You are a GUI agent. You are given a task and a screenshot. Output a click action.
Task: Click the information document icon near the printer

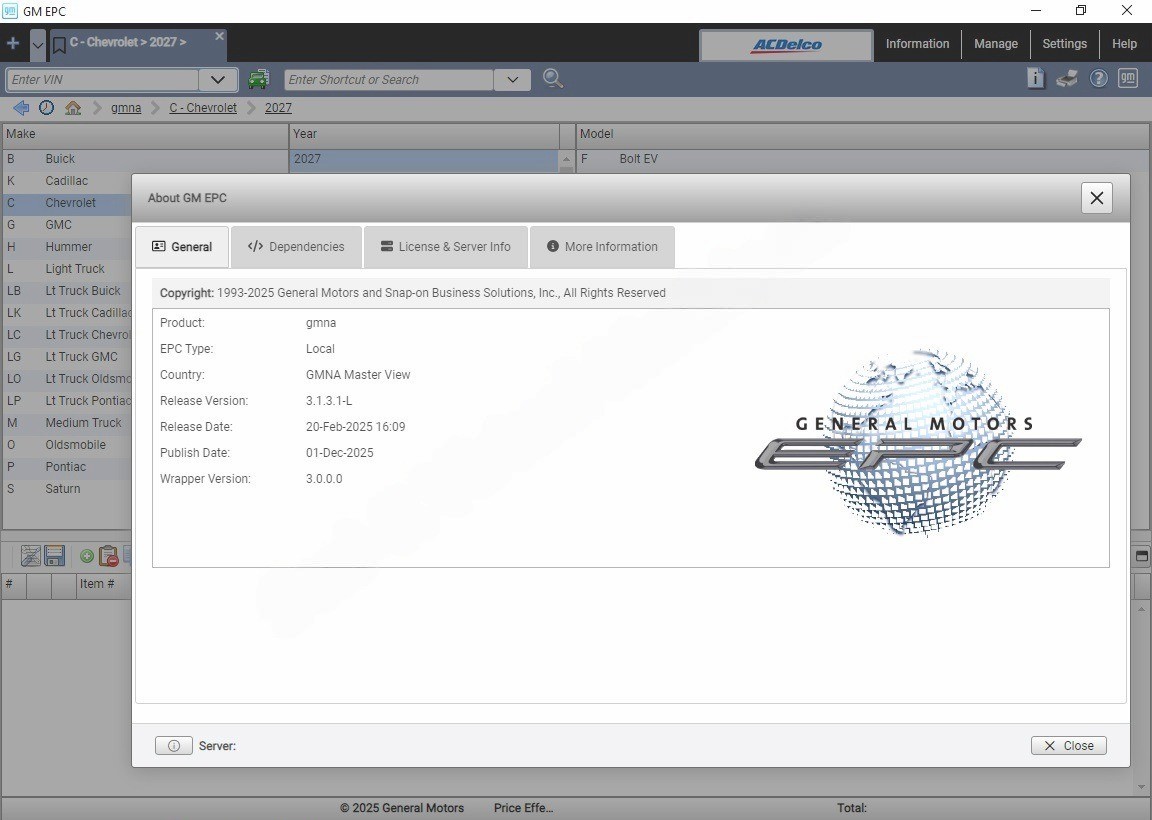pyautogui.click(x=1035, y=77)
